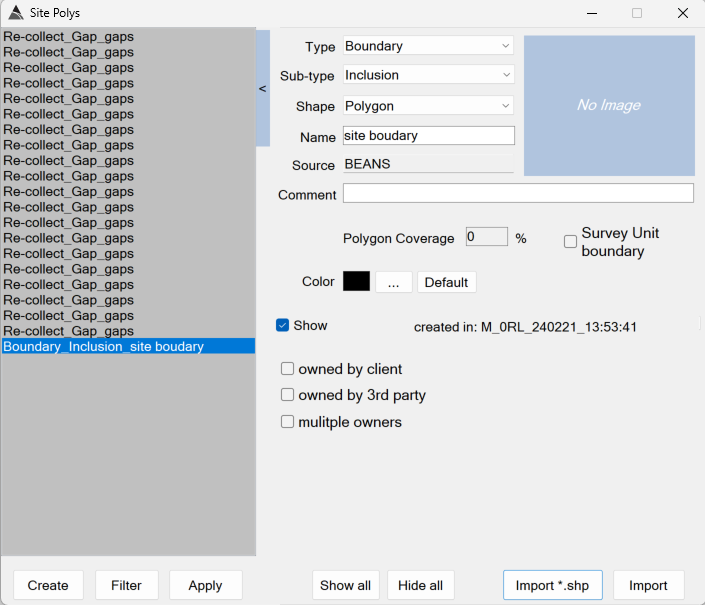
Task: Open the Shape dropdown showing Polygon
Action: click(428, 106)
